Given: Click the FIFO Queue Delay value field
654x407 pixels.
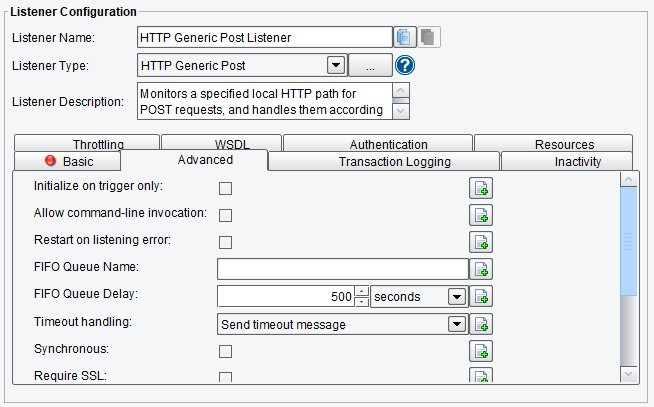Looking at the screenshot, I should (x=286, y=296).
